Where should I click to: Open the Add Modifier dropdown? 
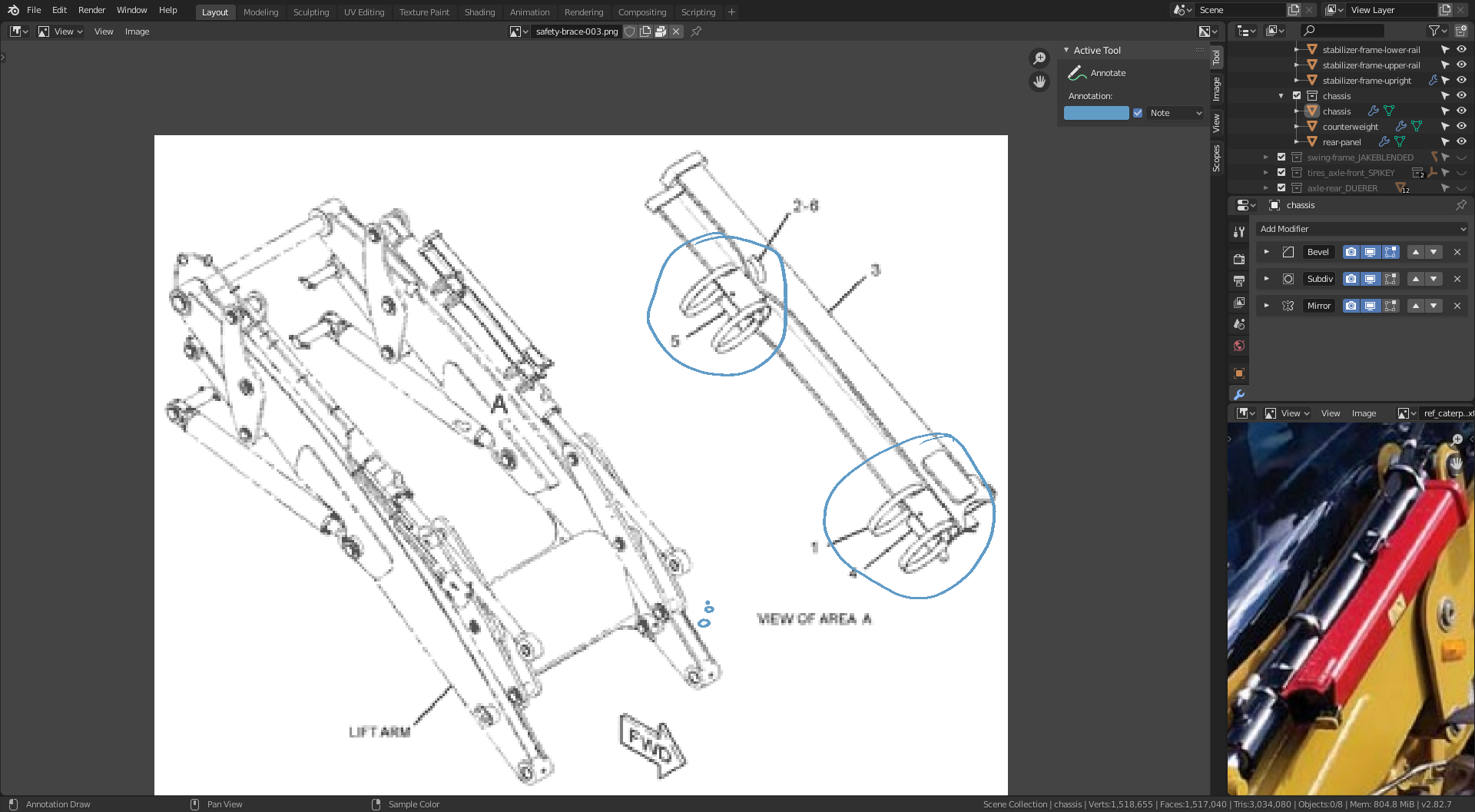(x=1363, y=229)
